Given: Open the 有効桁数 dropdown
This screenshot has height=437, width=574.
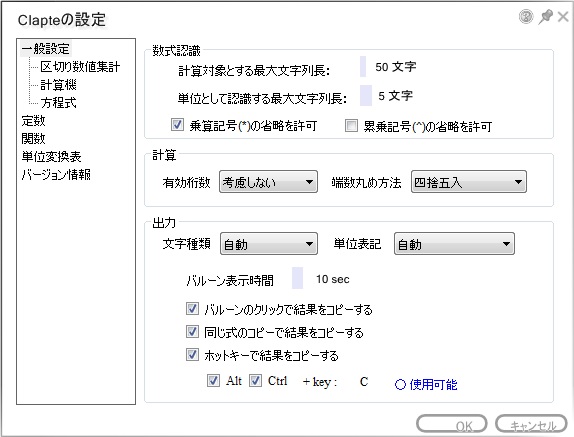Looking at the screenshot, I should pyautogui.click(x=268, y=182).
